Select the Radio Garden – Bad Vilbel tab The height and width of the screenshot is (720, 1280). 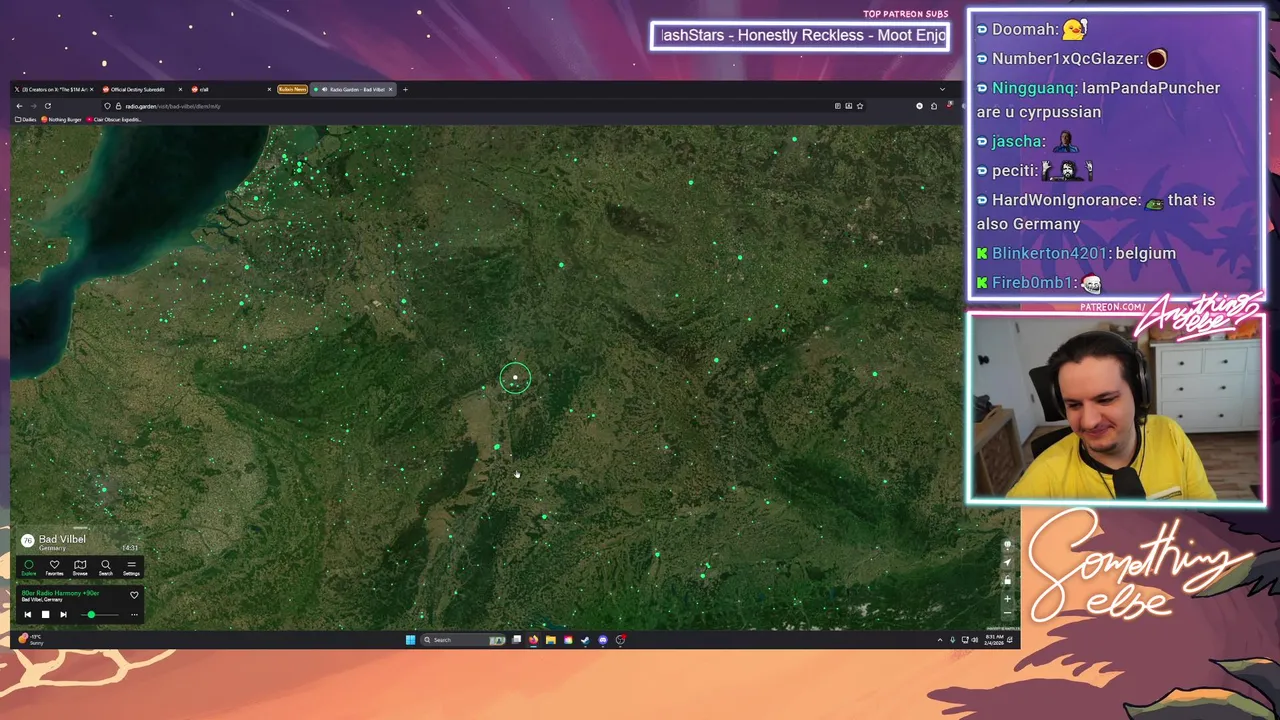(x=352, y=89)
